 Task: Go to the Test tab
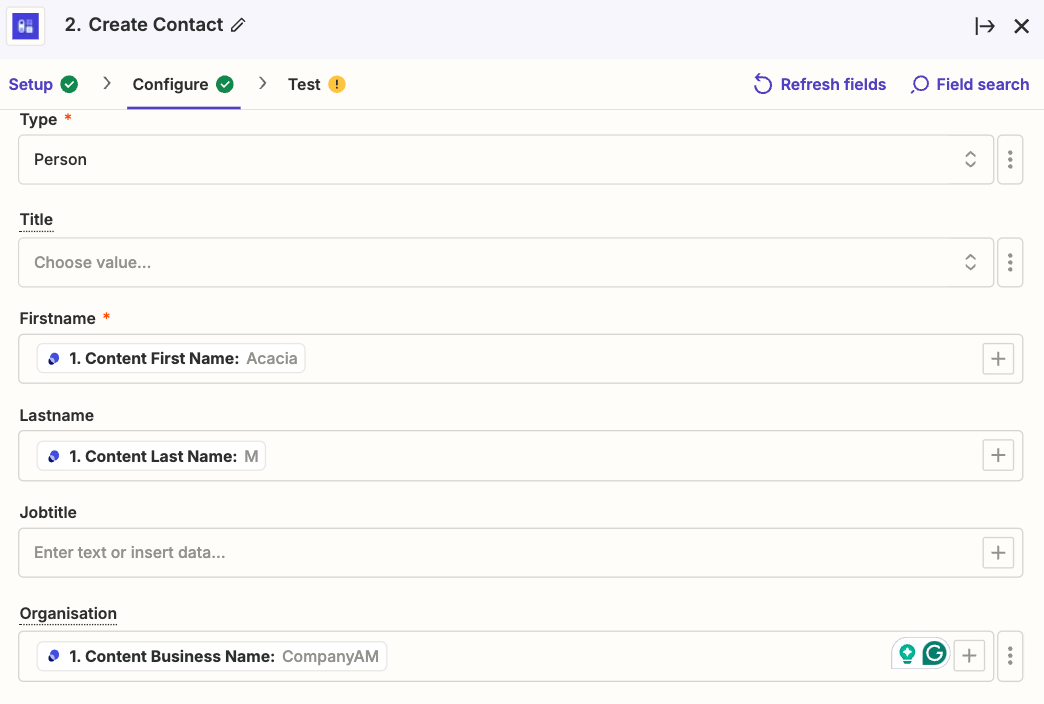304,85
